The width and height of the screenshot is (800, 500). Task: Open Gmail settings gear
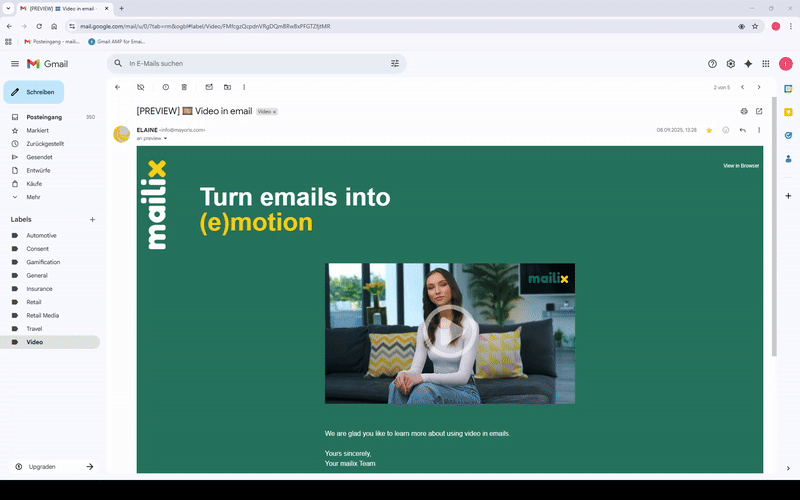731,63
